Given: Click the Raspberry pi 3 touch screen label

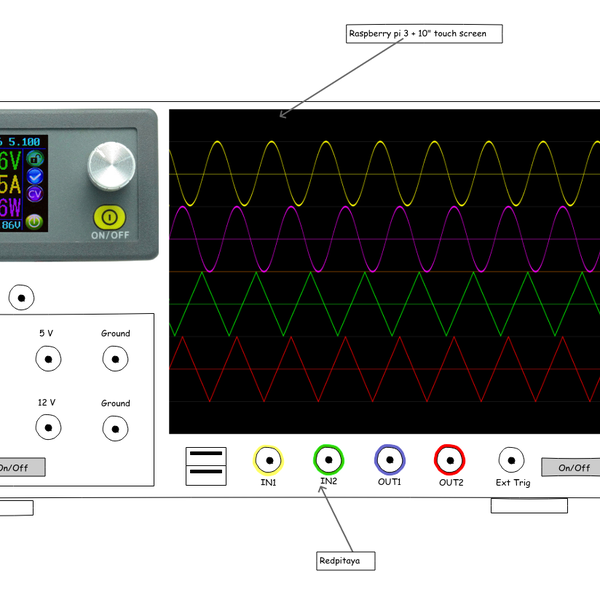Looking at the screenshot, I should coord(424,34).
